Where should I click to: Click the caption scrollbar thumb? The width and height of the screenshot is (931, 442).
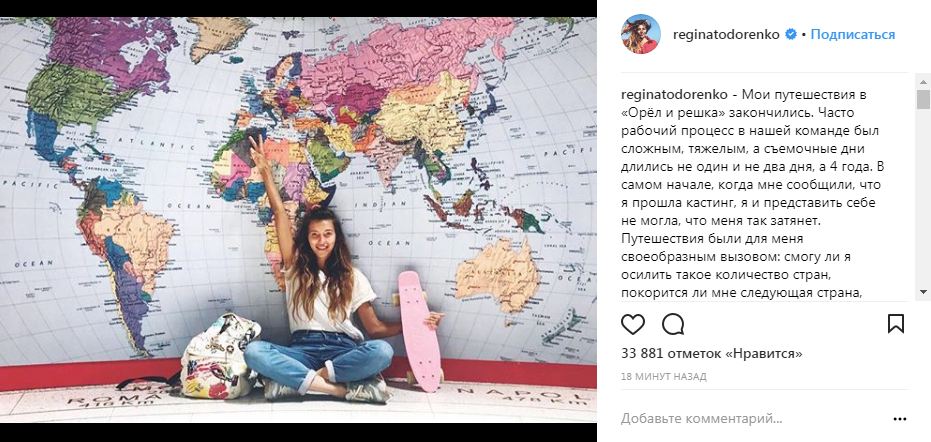(923, 99)
